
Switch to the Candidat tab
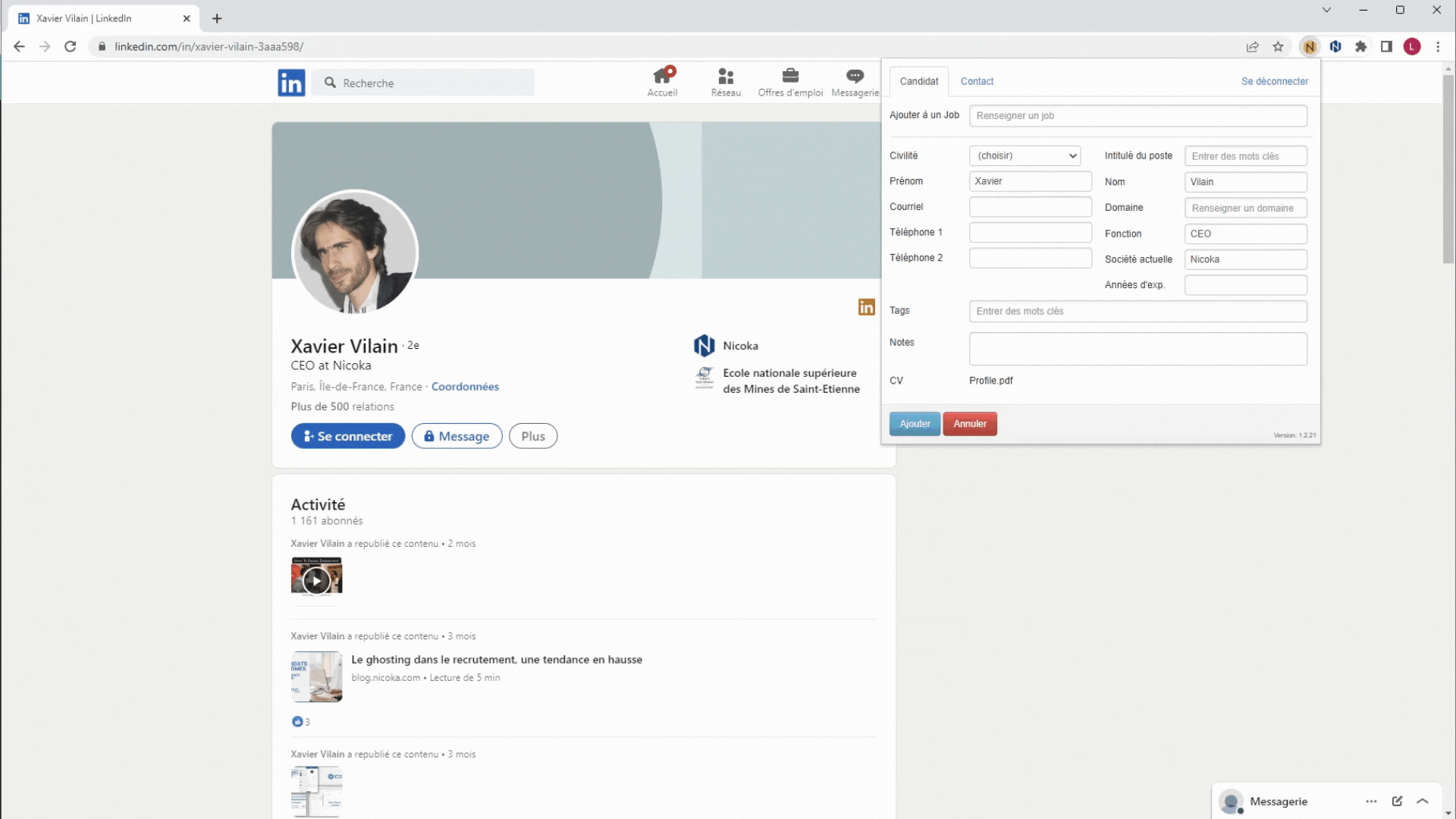(918, 81)
